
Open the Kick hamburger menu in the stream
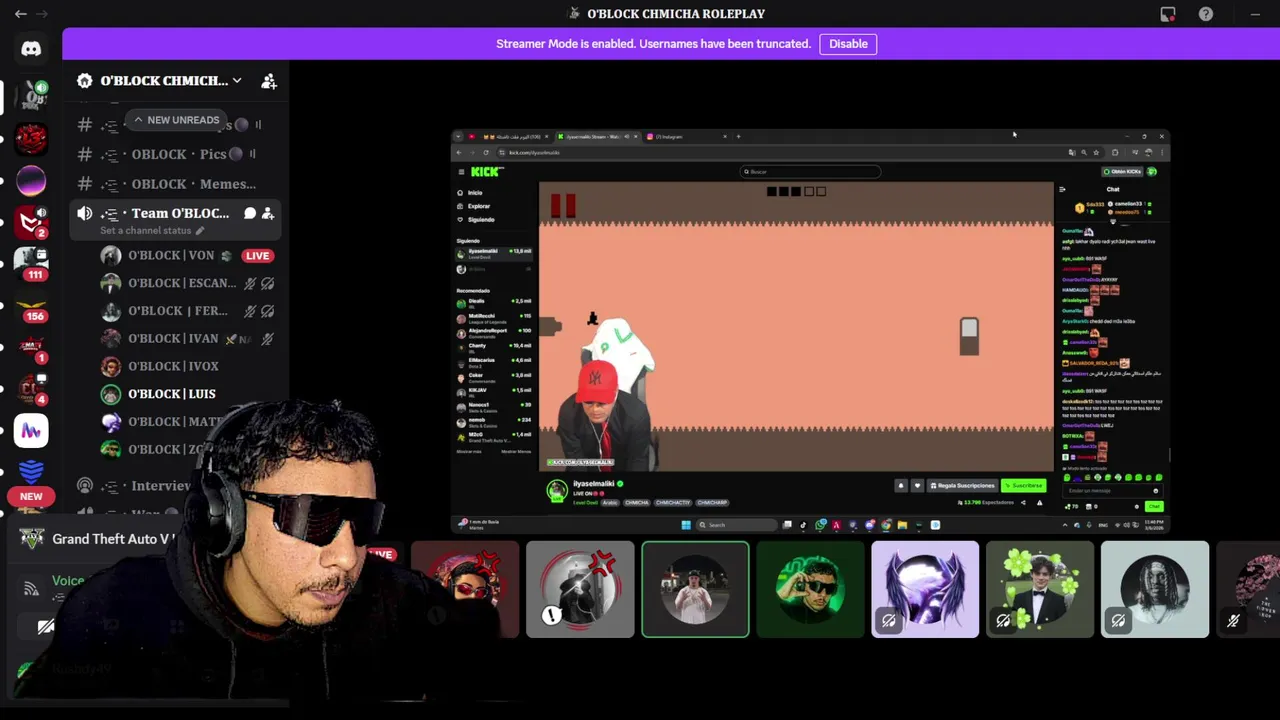[461, 172]
